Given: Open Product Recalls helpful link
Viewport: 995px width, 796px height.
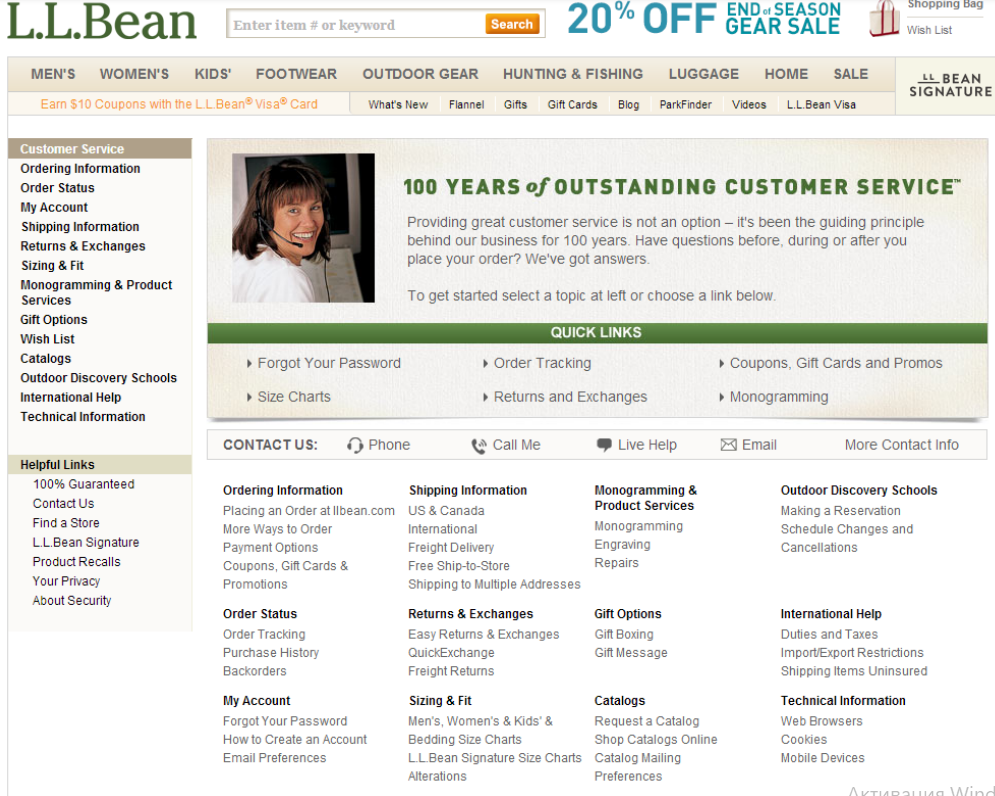Looking at the screenshot, I should coord(76,562).
